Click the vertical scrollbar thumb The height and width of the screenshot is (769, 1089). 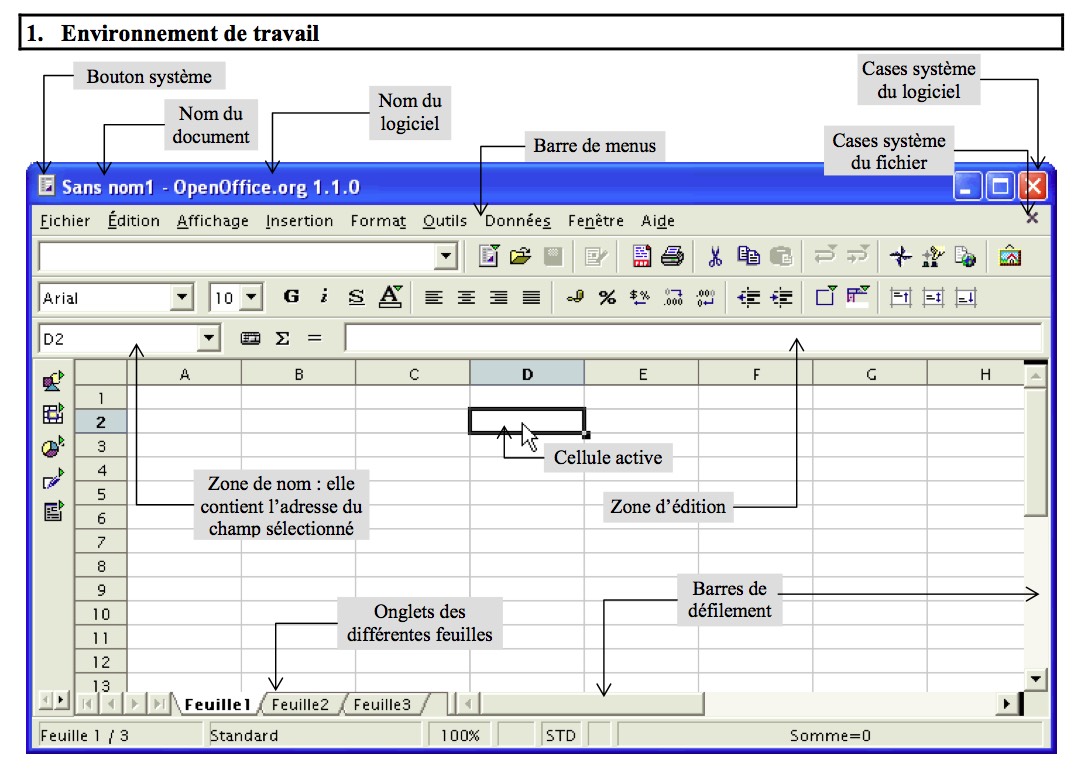(1036, 452)
